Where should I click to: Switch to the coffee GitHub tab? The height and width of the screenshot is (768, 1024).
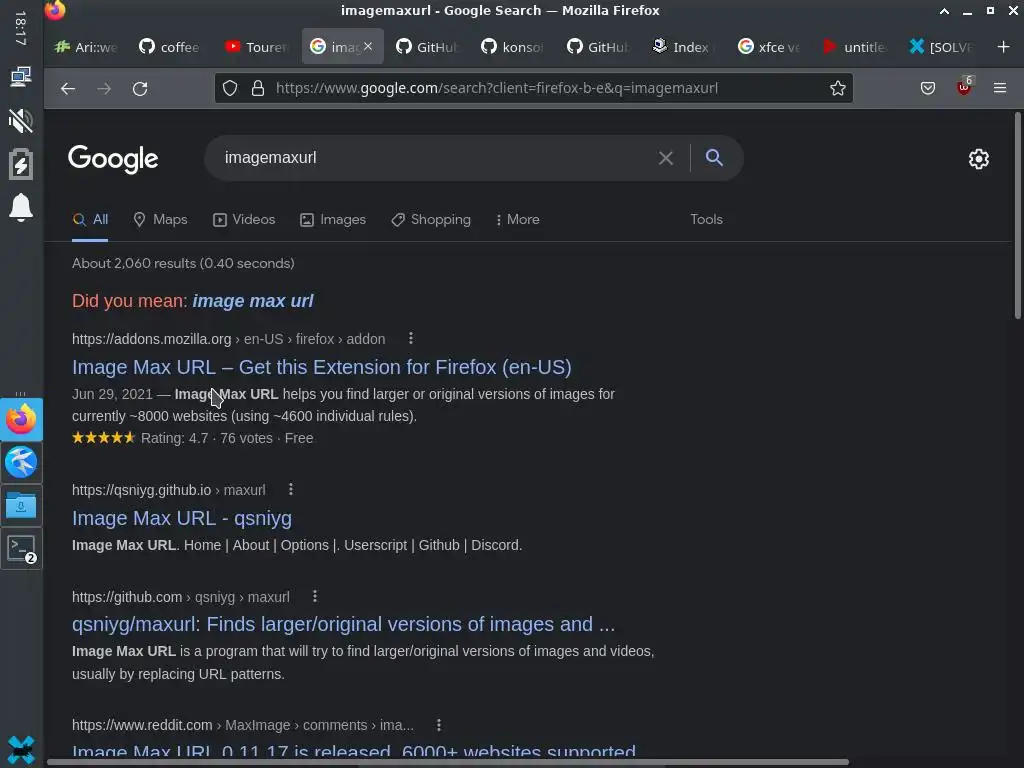(x=170, y=47)
